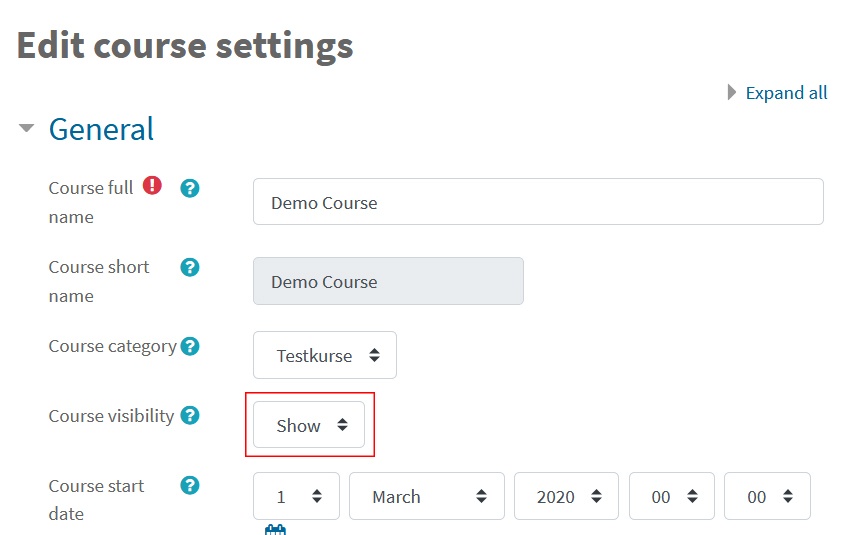The width and height of the screenshot is (850, 535).
Task: Click the triangle icon beside Expand all
Action: click(731, 92)
